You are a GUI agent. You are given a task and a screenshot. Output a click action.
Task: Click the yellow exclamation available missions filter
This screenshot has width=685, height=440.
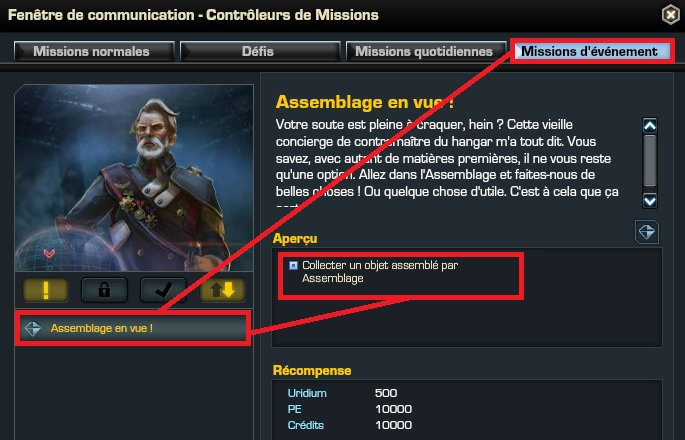(x=45, y=290)
